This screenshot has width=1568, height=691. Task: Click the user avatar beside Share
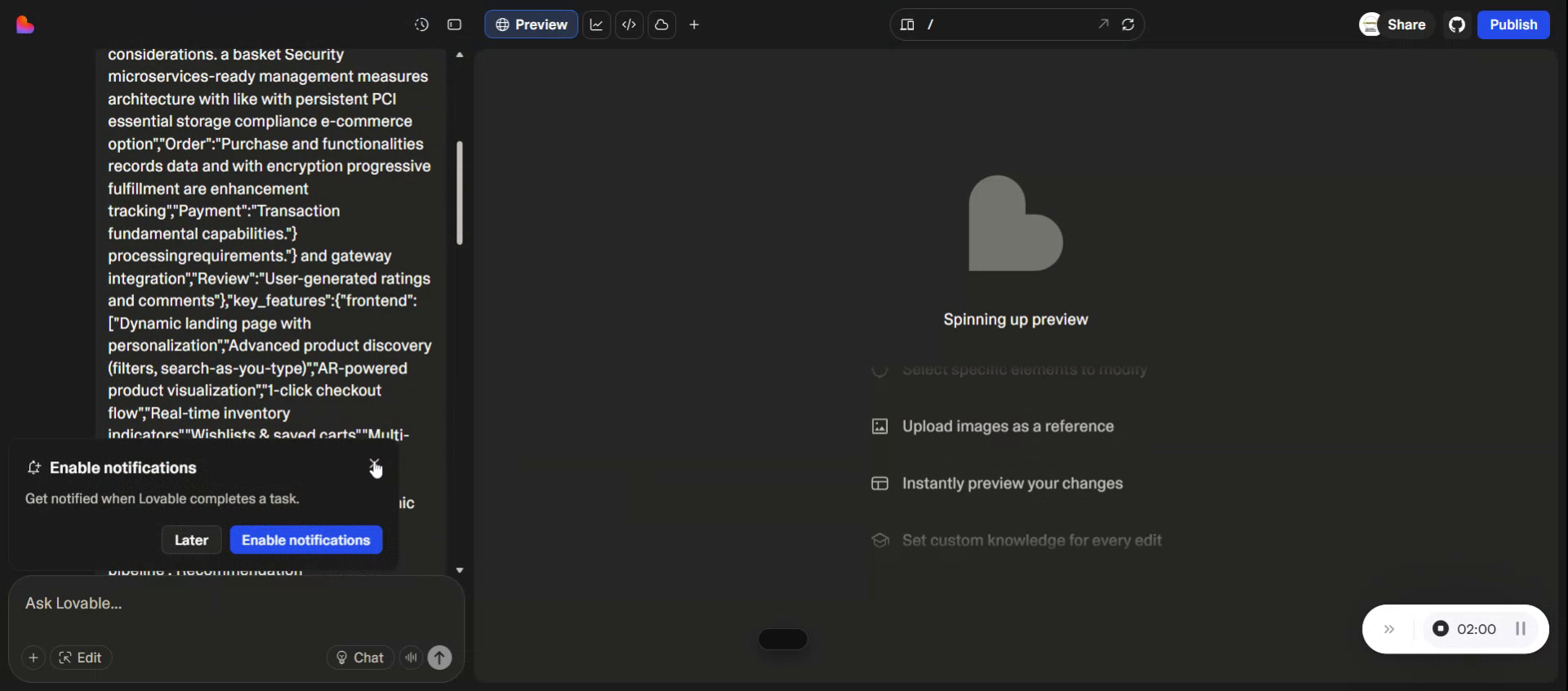click(1370, 25)
